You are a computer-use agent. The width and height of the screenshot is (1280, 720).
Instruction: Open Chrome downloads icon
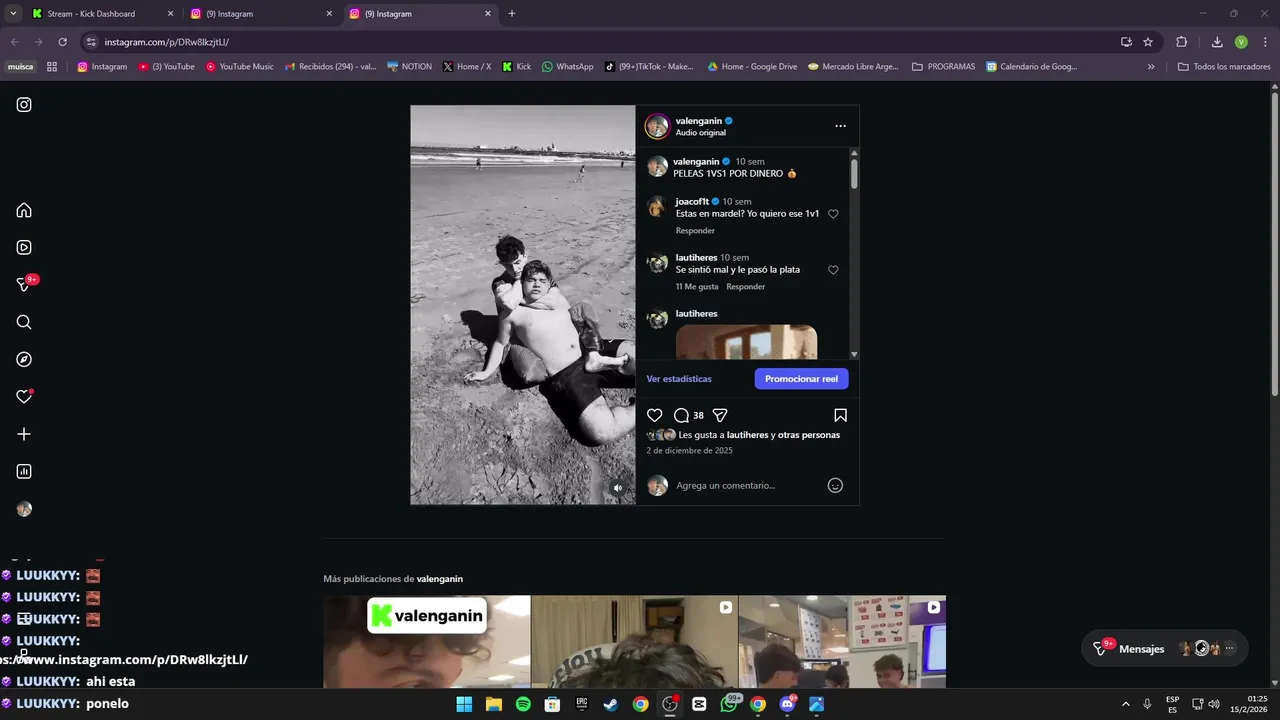(1217, 42)
